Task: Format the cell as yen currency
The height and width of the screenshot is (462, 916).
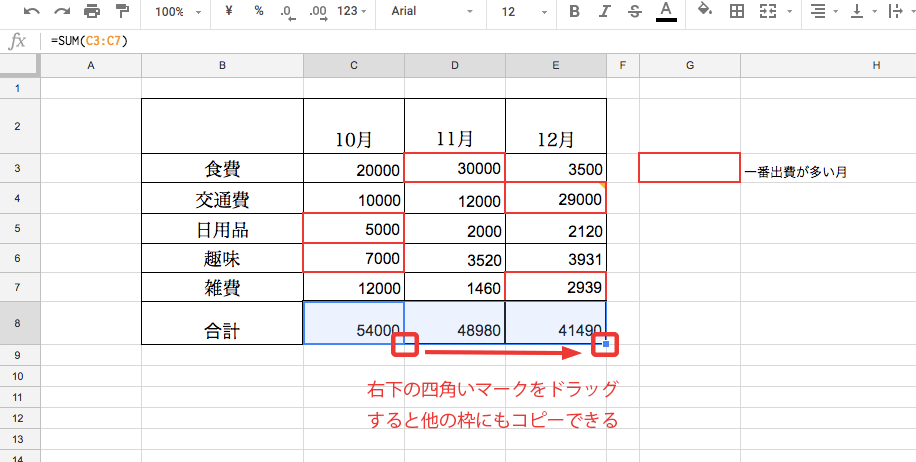Action: click(230, 12)
